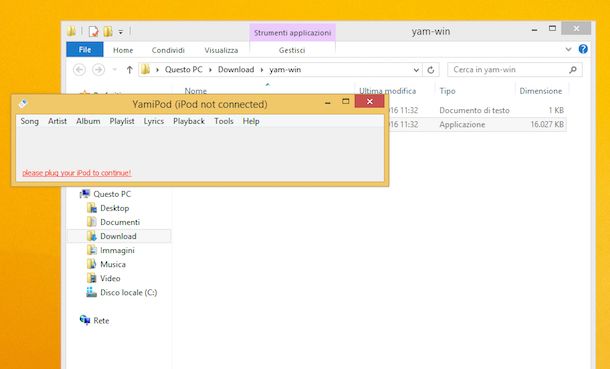Select 'Download' in the address breadcrumb
Image resolution: width=610 pixels, height=369 pixels.
pyautogui.click(x=236, y=70)
